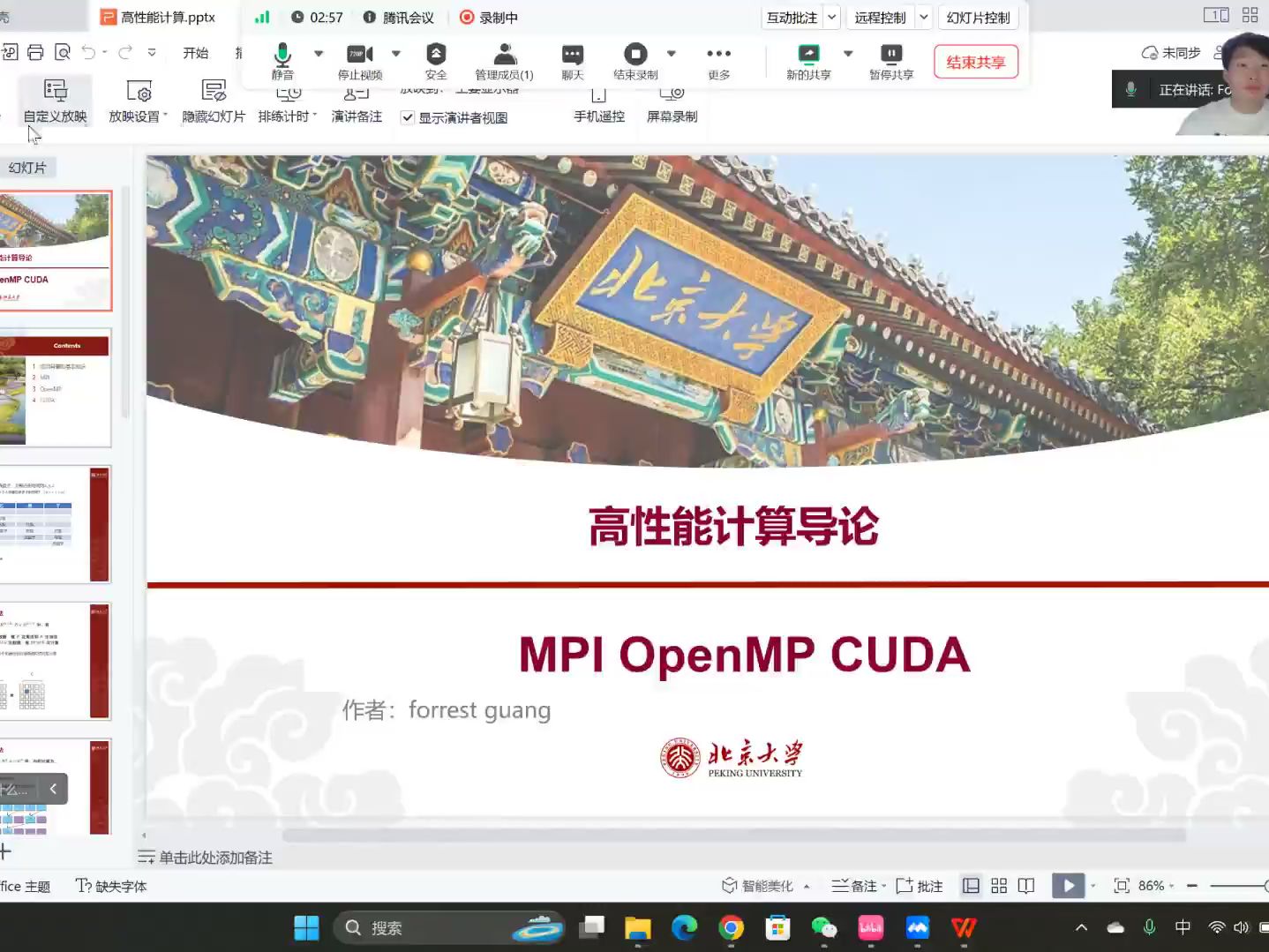Click the print icon in quick toolbar
The width and height of the screenshot is (1269, 952).
coord(35,52)
